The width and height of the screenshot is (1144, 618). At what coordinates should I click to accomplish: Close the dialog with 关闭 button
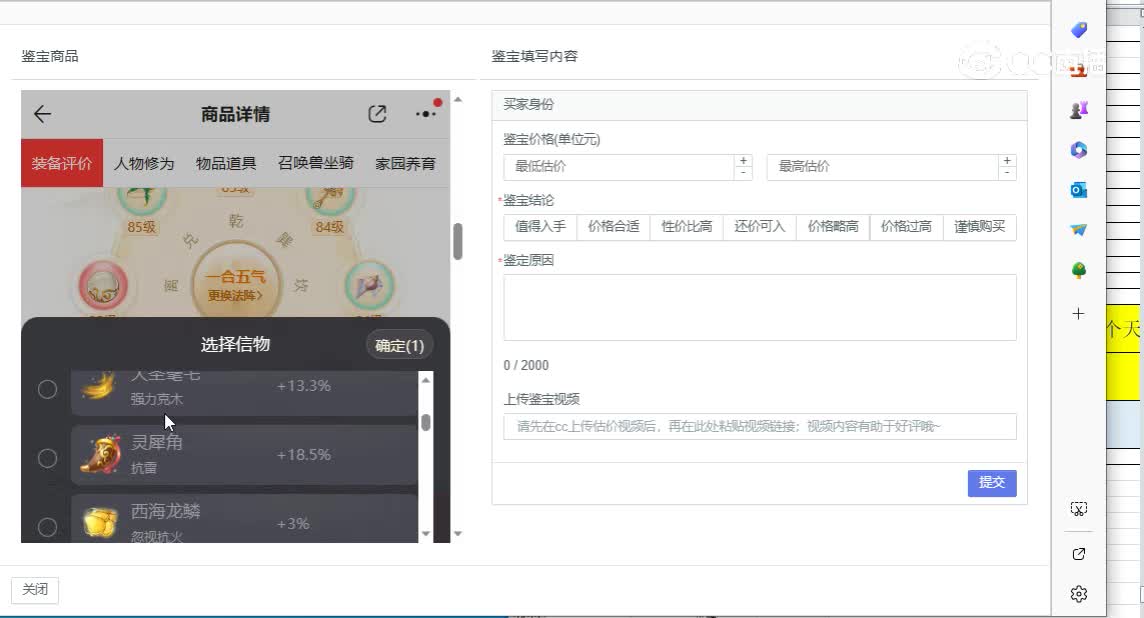tap(34, 590)
